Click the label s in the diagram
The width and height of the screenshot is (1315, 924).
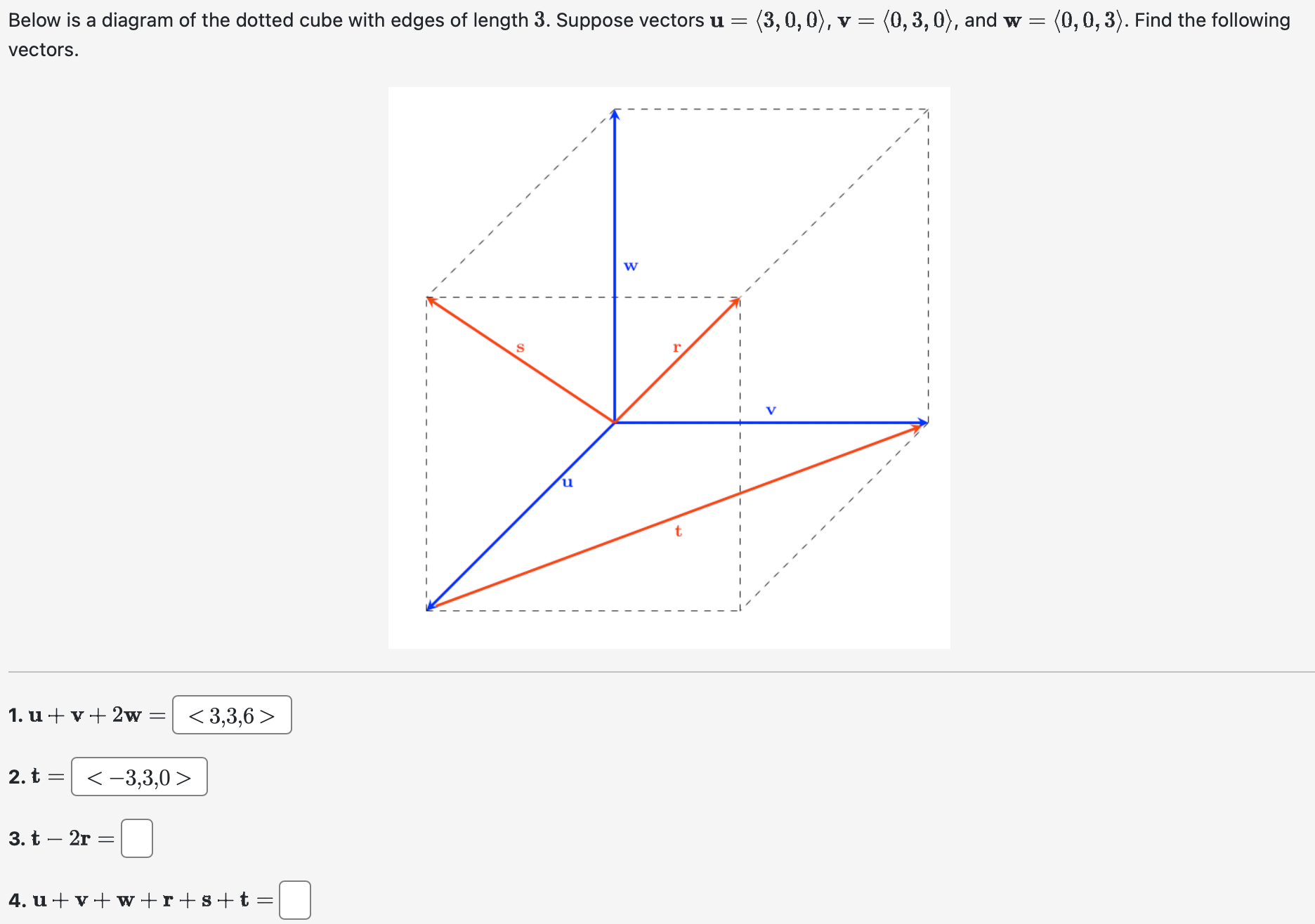521,347
